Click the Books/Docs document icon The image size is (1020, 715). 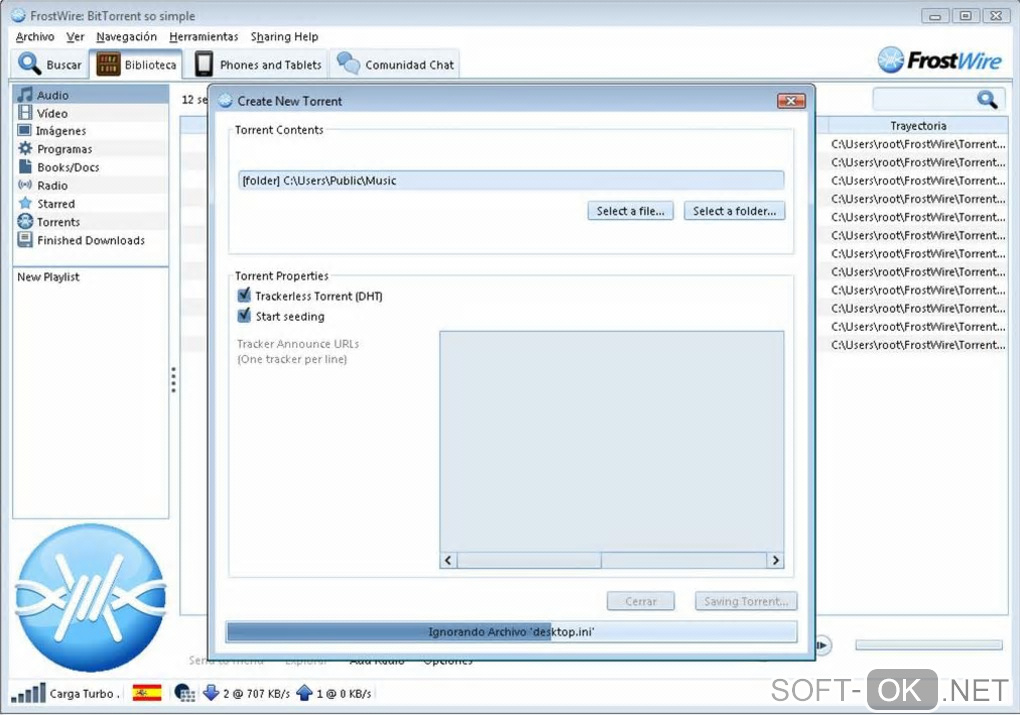tap(25, 167)
